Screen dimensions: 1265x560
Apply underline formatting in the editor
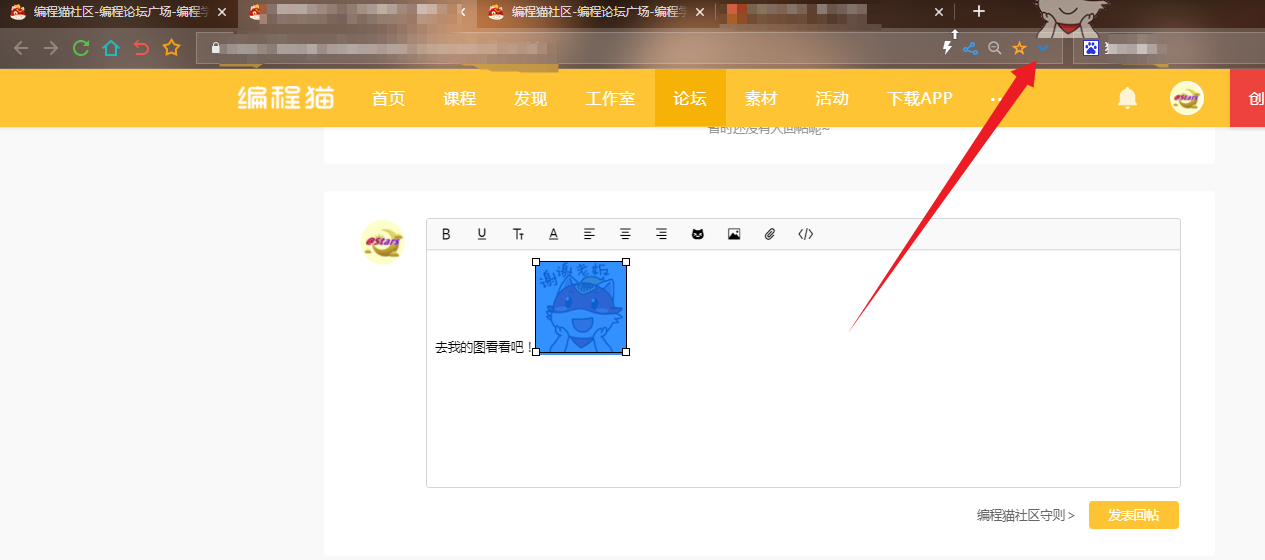click(x=482, y=234)
